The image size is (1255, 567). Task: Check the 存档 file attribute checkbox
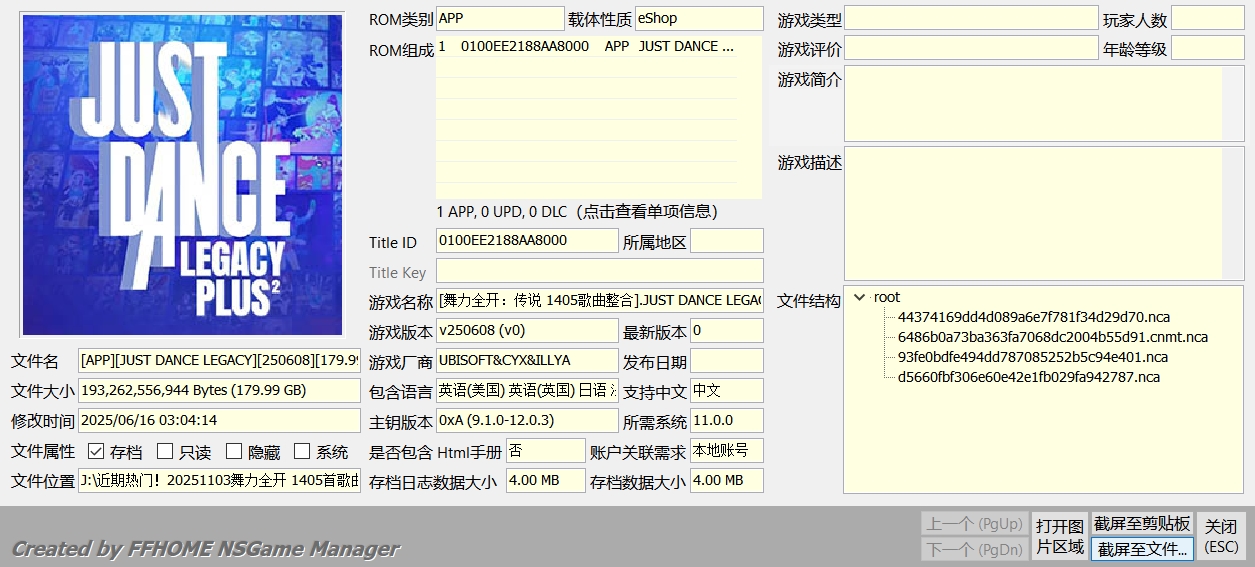tap(96, 452)
